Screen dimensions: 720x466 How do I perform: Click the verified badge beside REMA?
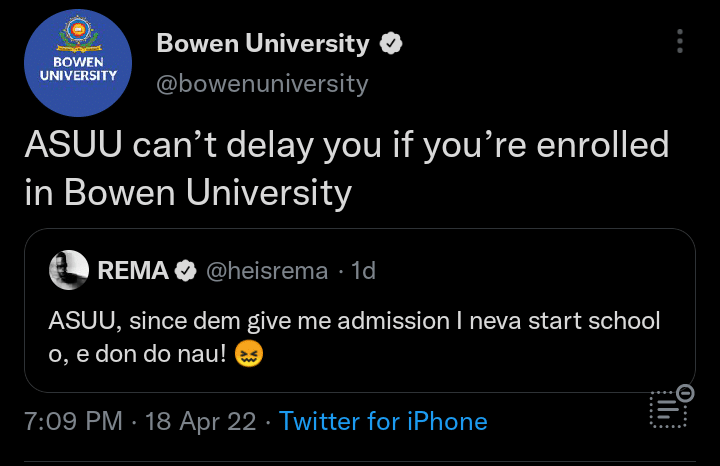point(186,271)
